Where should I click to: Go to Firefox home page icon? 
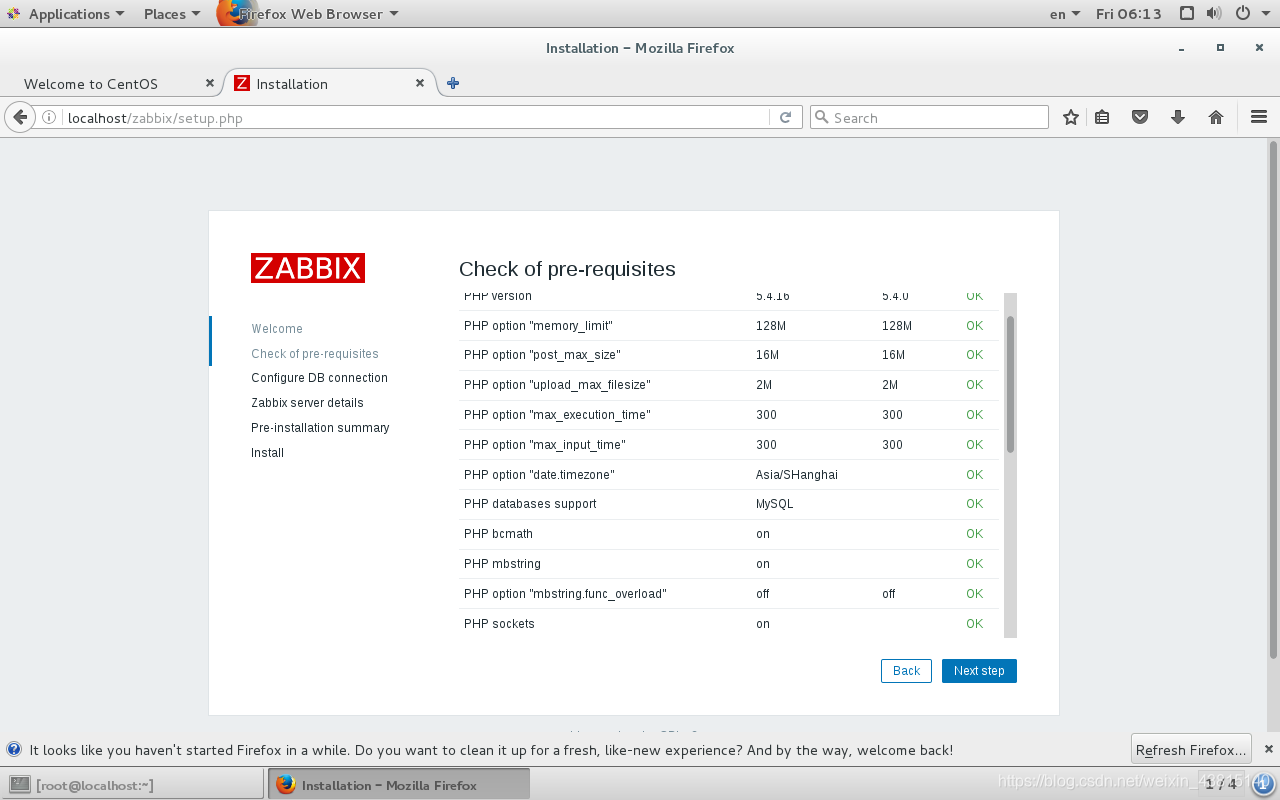point(1216,117)
